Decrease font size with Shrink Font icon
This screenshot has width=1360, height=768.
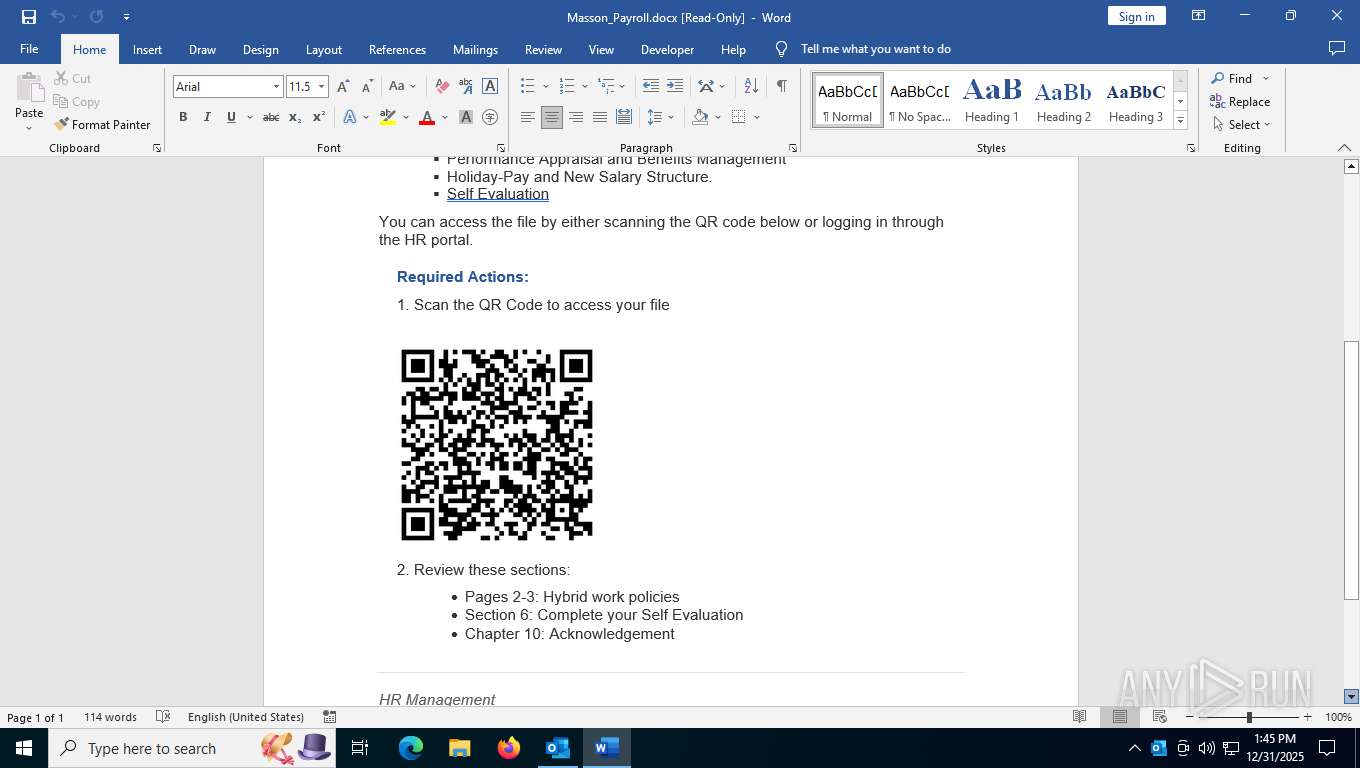[x=367, y=87]
